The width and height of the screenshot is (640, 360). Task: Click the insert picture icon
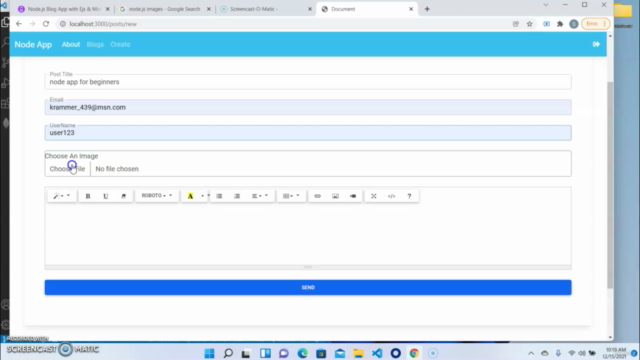(x=335, y=196)
